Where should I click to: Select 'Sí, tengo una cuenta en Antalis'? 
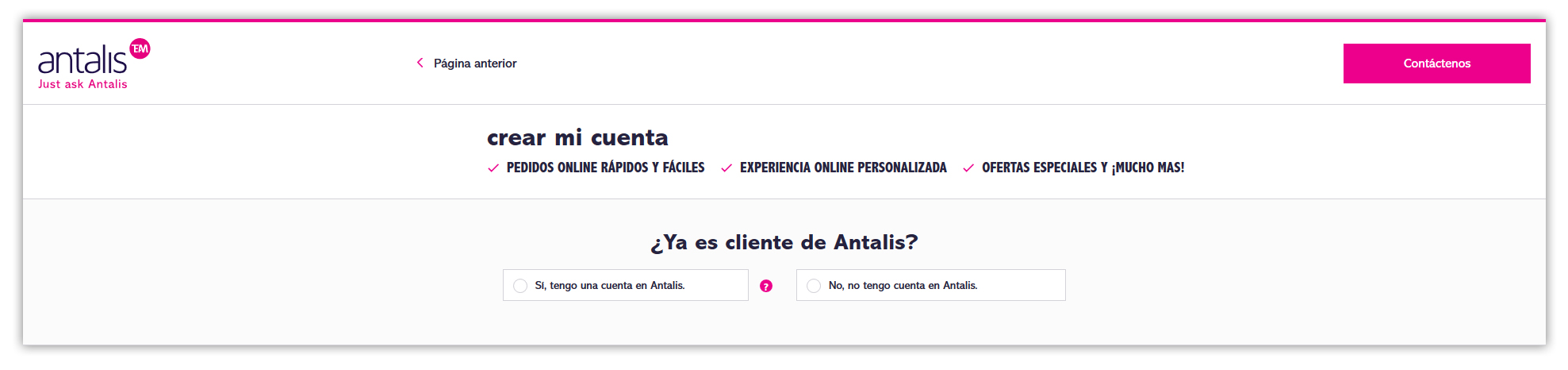pos(625,285)
